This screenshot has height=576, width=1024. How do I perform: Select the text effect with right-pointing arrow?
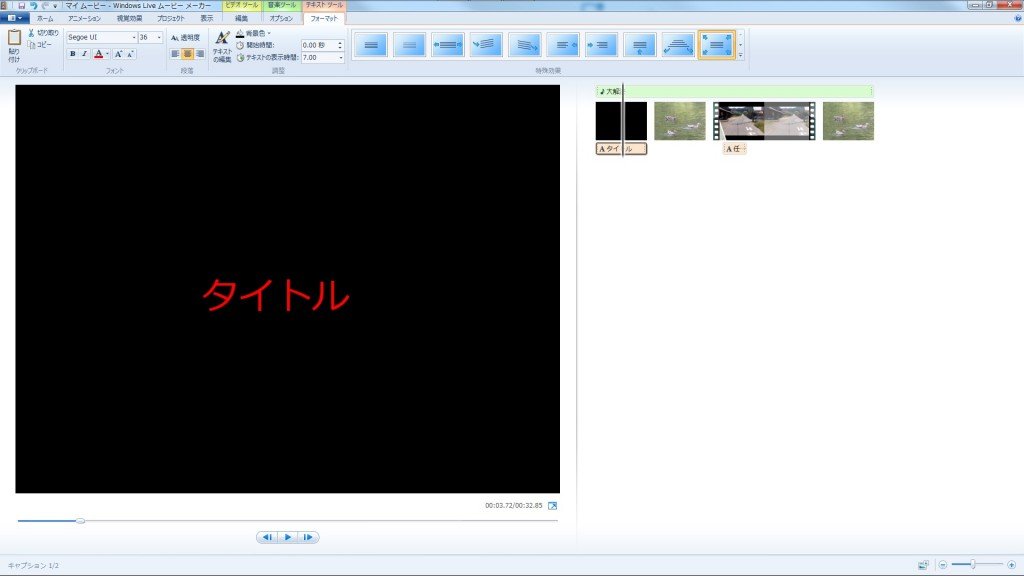[601, 45]
